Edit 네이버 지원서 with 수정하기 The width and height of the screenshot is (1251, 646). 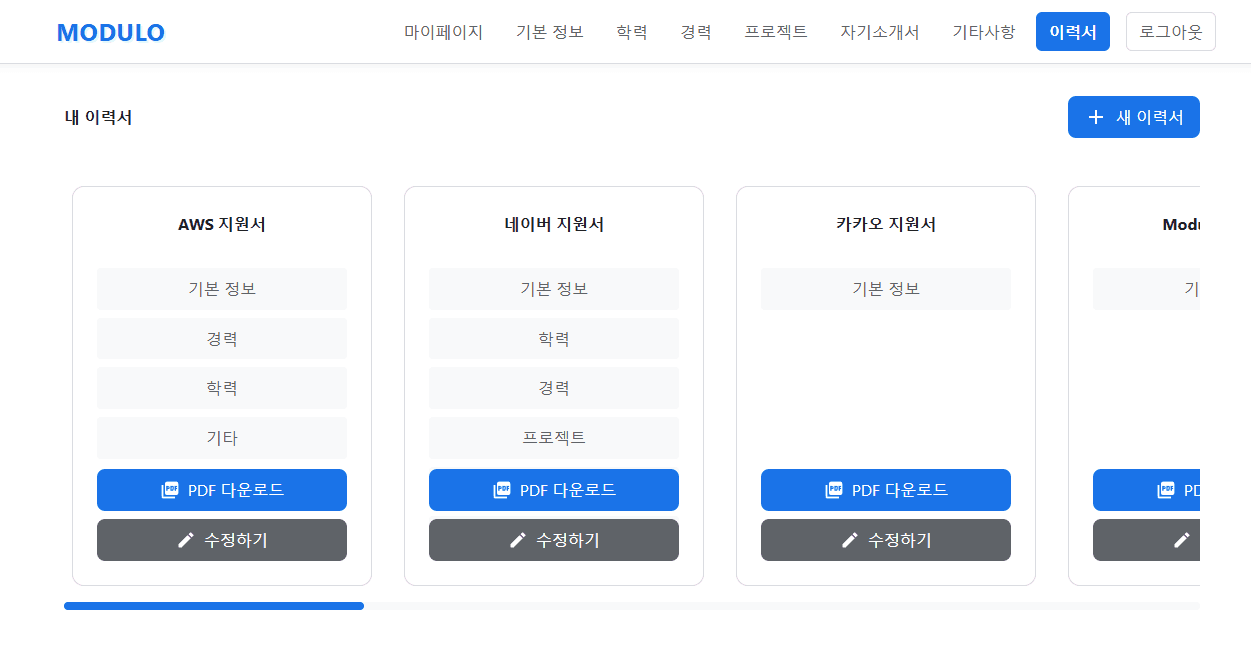click(554, 540)
